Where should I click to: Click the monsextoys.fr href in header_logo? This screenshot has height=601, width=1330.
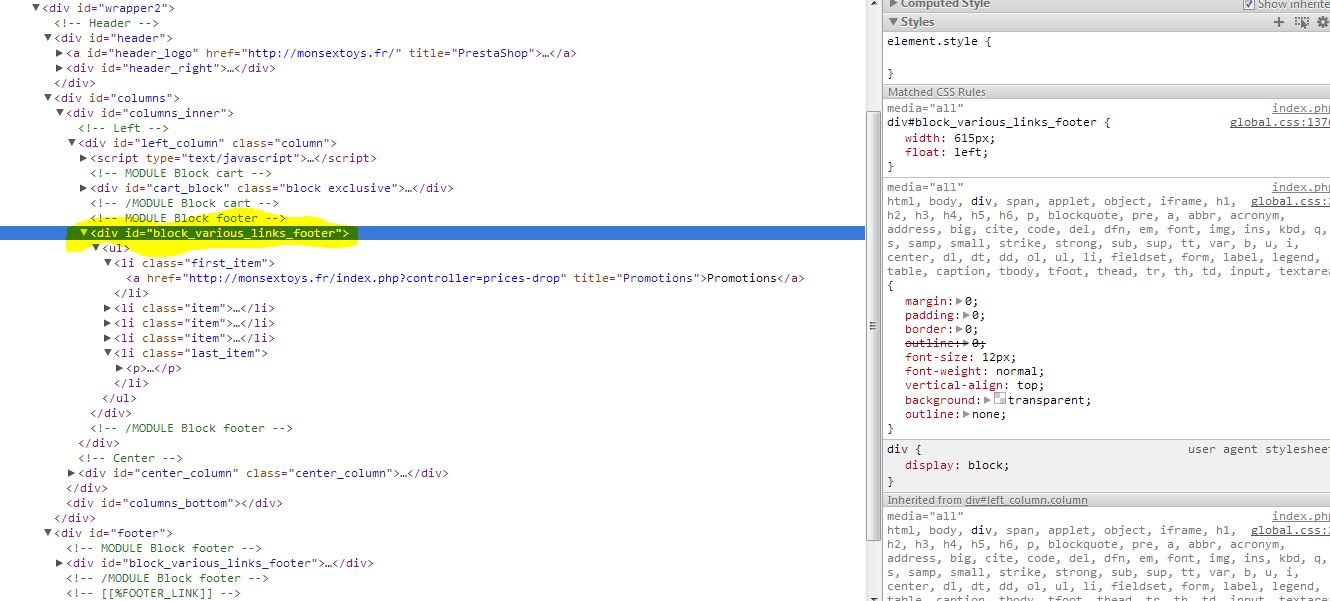point(323,53)
